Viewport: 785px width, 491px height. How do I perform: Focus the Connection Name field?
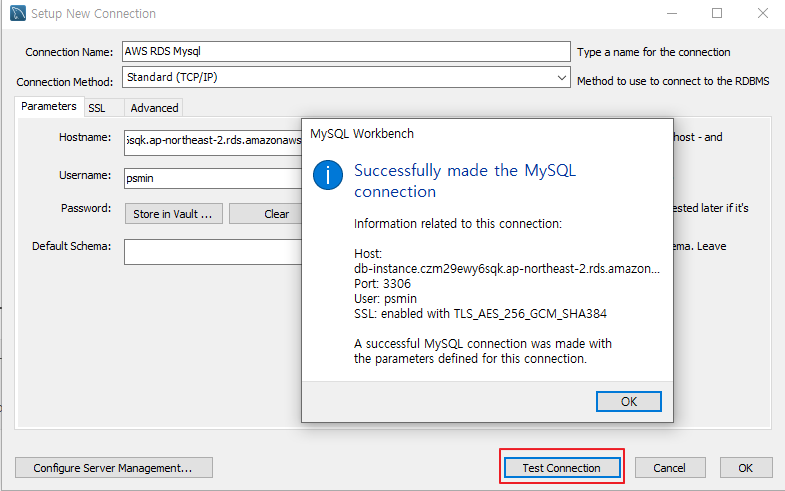coord(346,52)
